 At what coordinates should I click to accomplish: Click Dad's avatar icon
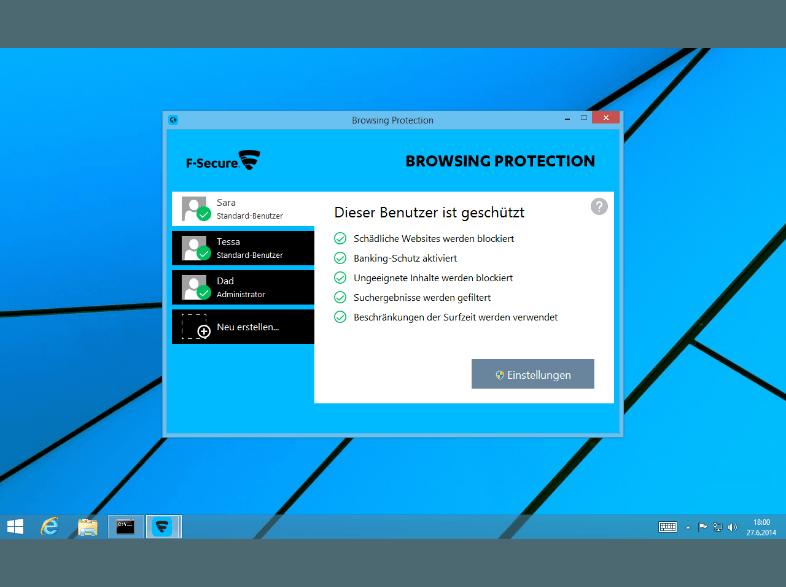coord(196,287)
